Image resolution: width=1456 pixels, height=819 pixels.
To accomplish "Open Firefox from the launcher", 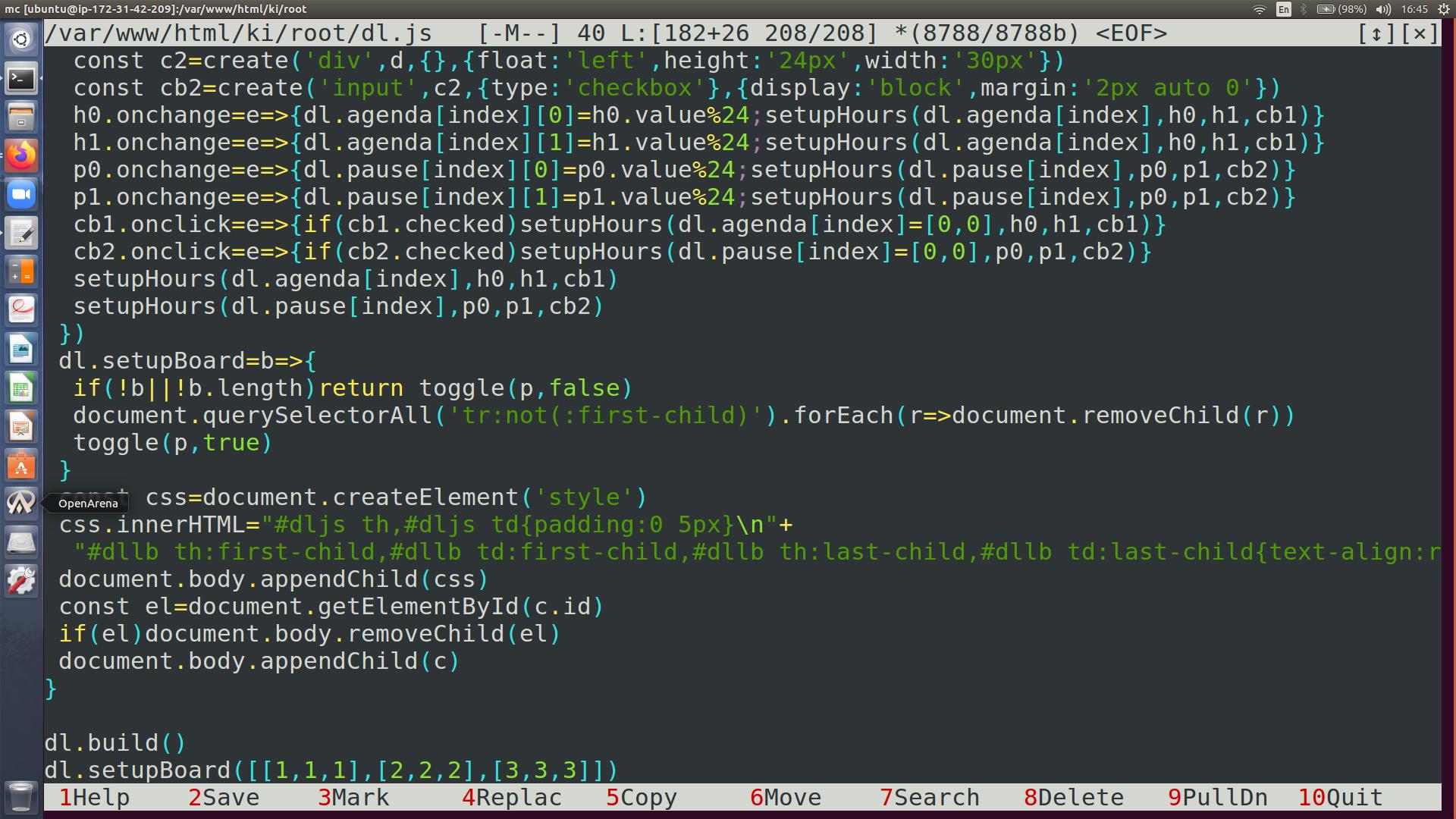I will (x=21, y=155).
